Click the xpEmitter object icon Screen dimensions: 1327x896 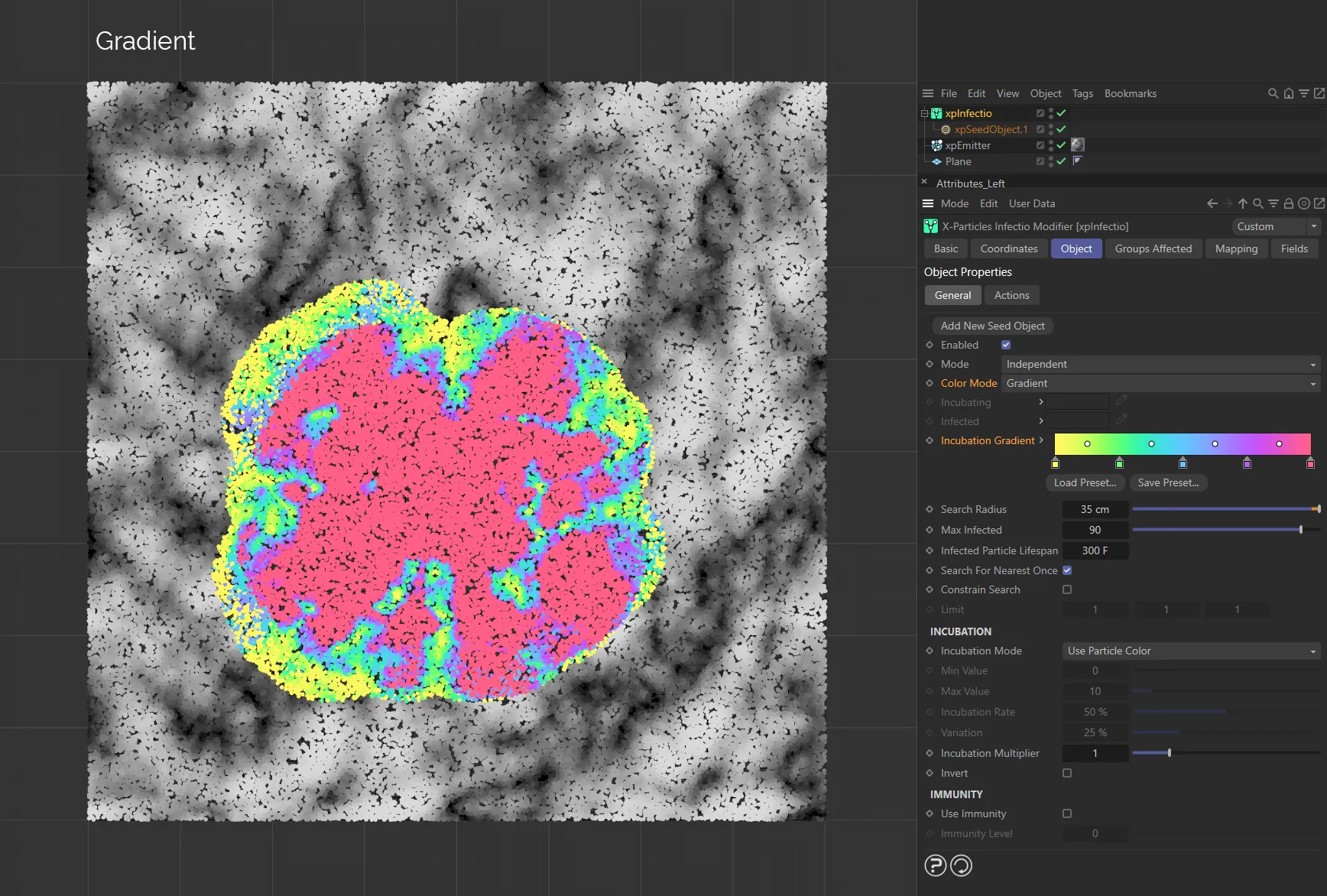(x=936, y=145)
